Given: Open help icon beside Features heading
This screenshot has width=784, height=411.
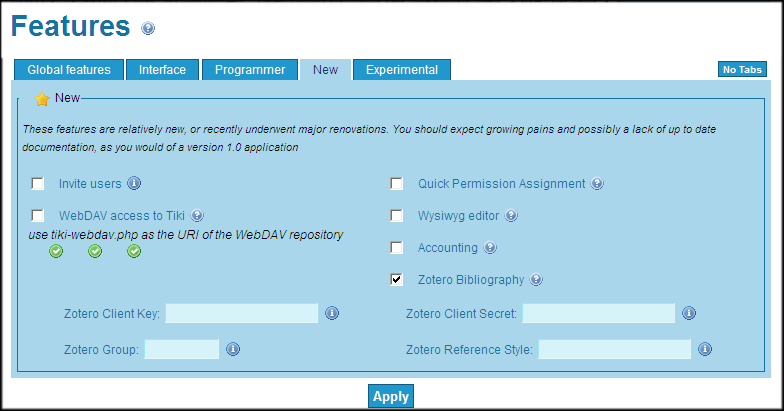Looking at the screenshot, I should [x=148, y=28].
